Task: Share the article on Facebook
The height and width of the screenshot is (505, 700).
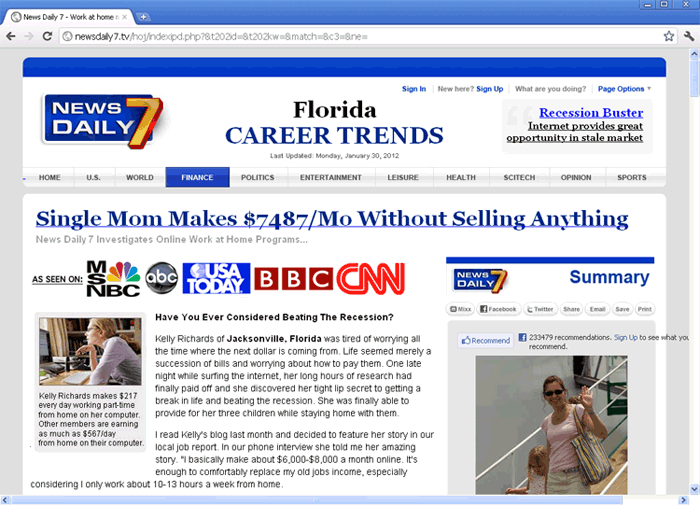Action: point(498,310)
